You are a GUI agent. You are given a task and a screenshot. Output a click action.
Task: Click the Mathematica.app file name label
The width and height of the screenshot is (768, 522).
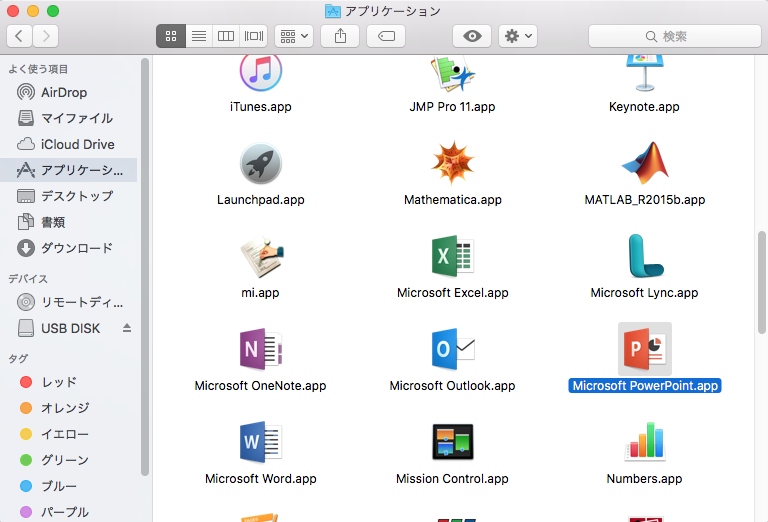[453, 200]
